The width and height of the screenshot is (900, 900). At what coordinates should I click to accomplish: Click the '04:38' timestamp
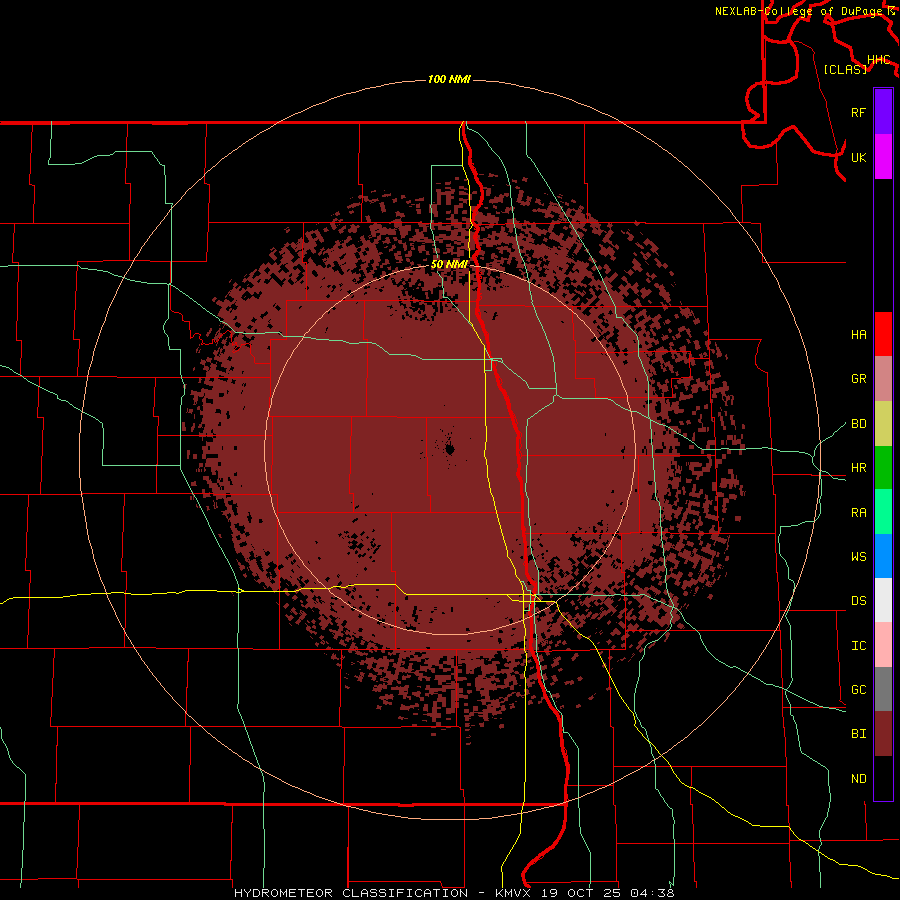652,893
